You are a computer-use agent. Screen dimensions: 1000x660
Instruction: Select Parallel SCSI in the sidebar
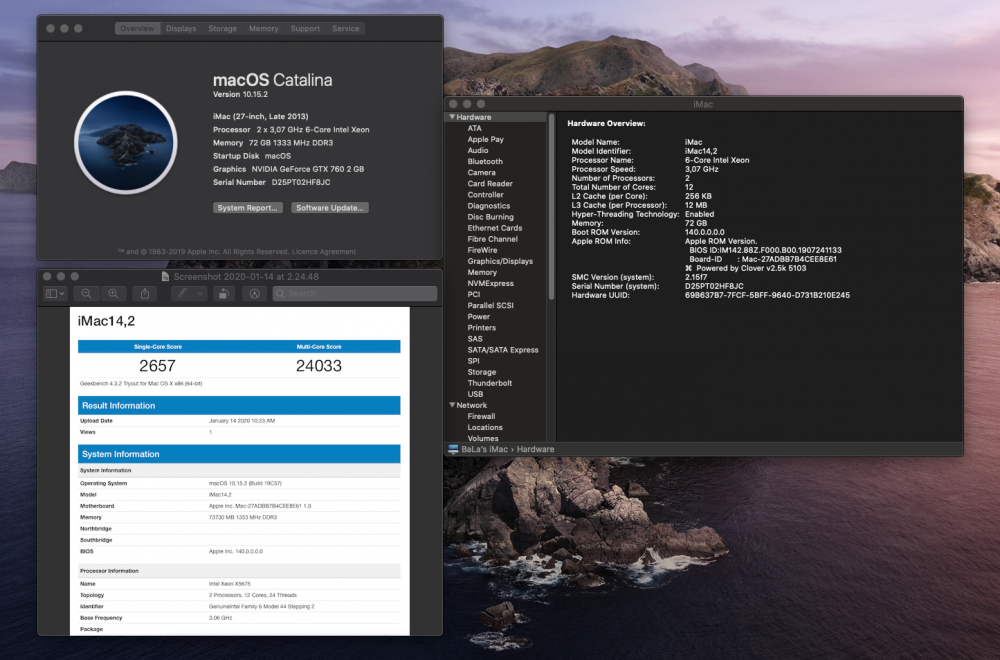click(490, 305)
